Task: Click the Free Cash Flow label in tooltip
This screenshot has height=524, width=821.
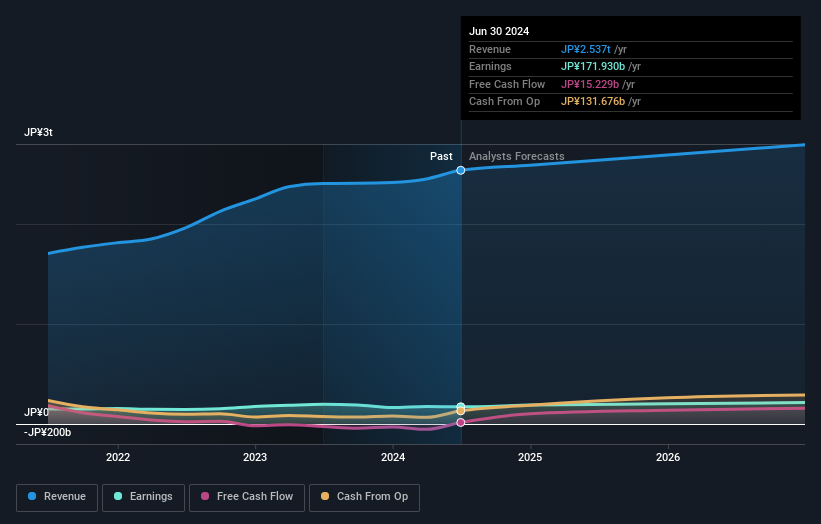Action: pyautogui.click(x=507, y=84)
